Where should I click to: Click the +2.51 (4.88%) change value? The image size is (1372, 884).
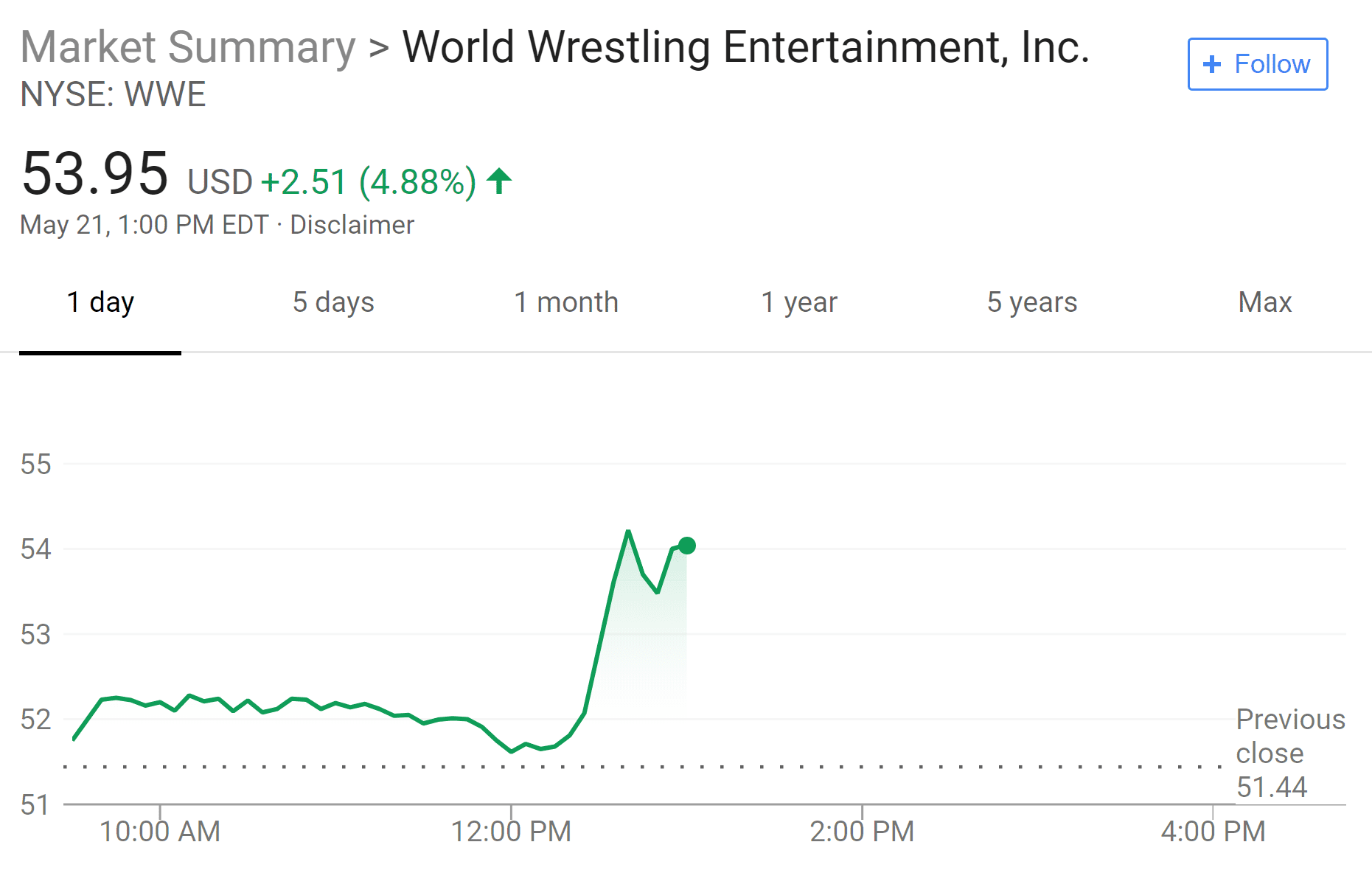(369, 181)
